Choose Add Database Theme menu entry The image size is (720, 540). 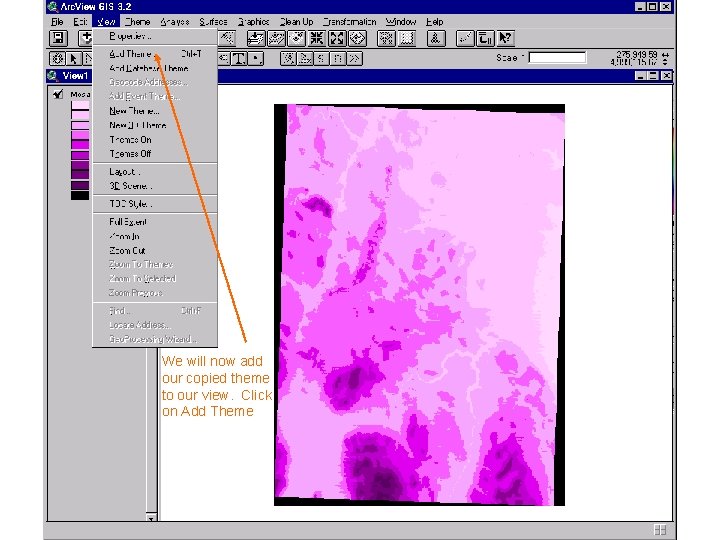(155, 68)
